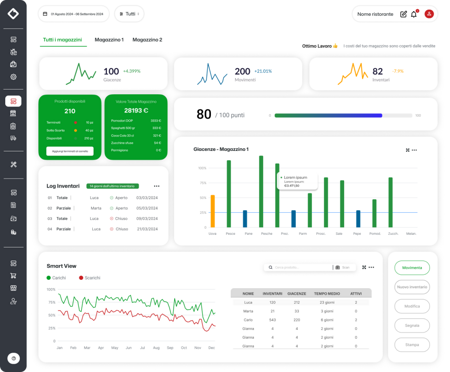Open the document sidebar icon
Screen dimensions: 450x372
tap(13, 205)
